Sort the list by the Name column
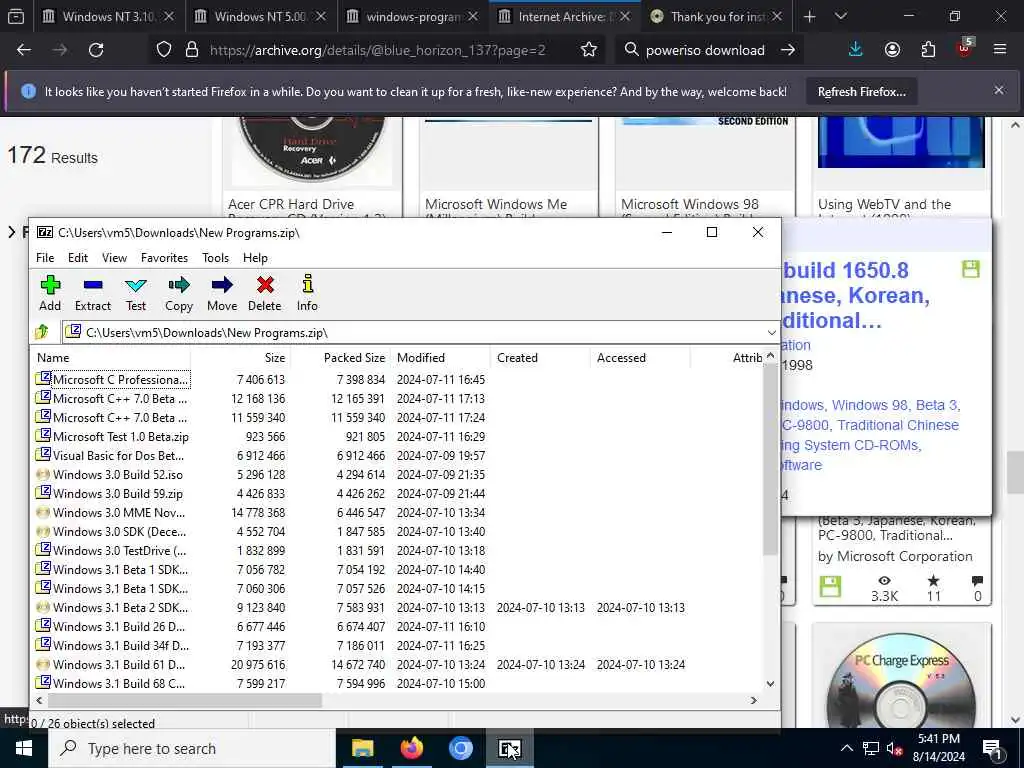The width and height of the screenshot is (1024, 768). [111, 358]
